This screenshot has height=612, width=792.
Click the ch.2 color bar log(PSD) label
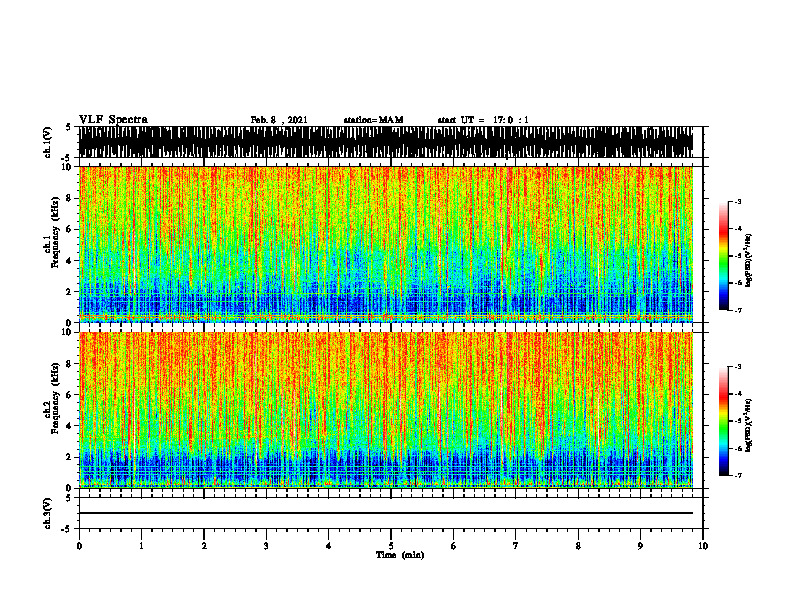[749, 426]
